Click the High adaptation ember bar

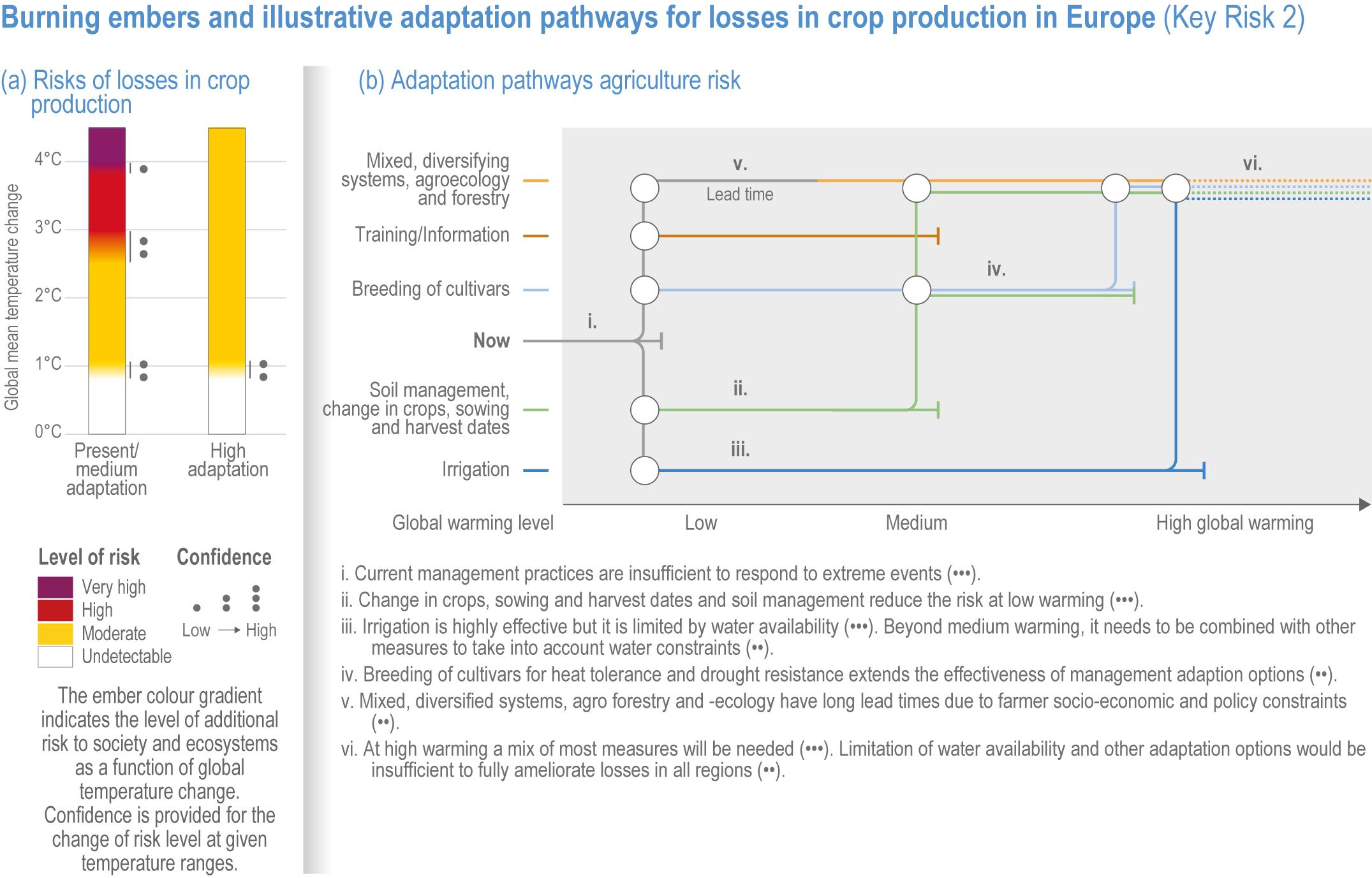[x=226, y=281]
